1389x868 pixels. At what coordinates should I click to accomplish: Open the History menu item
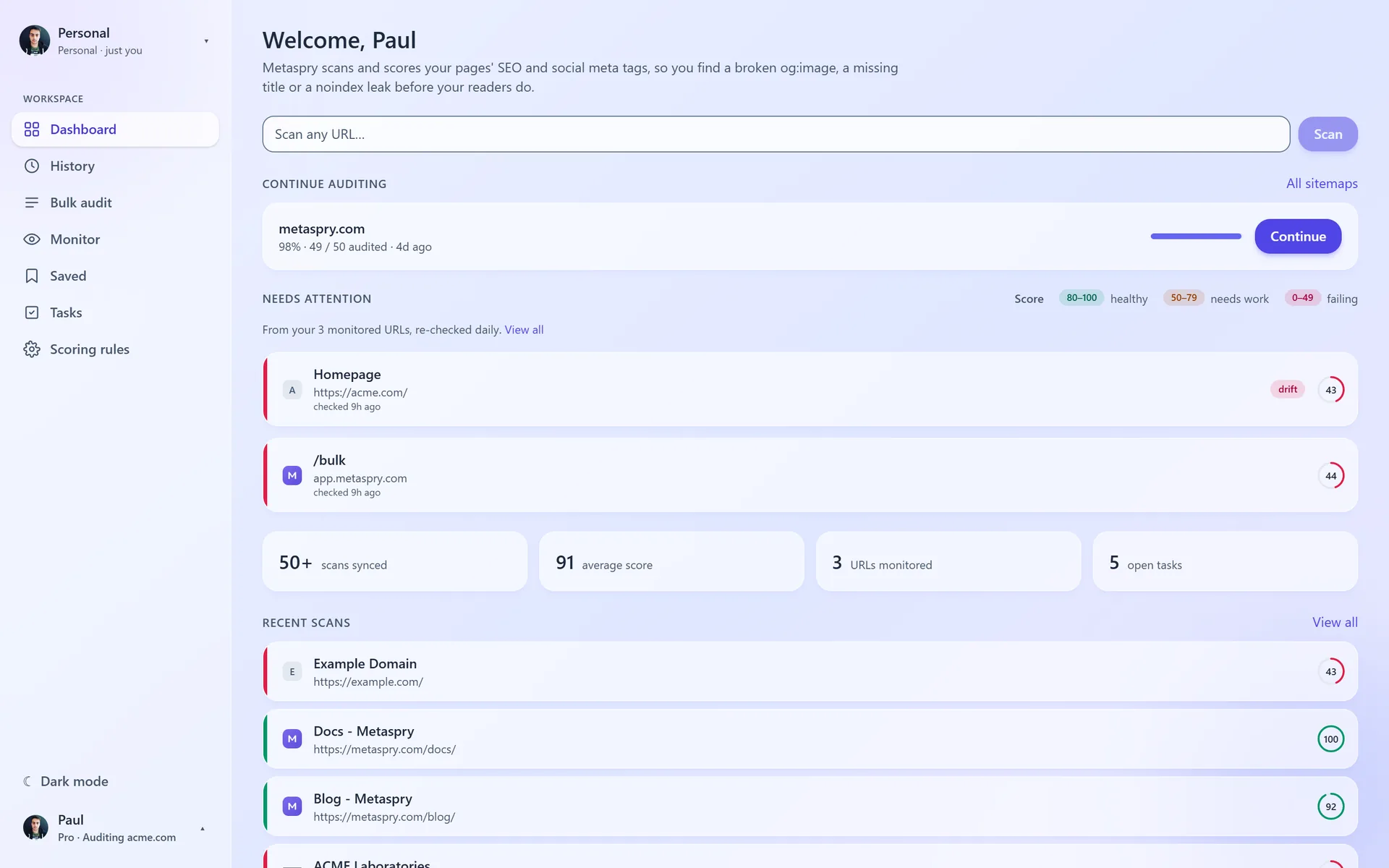[115, 166]
